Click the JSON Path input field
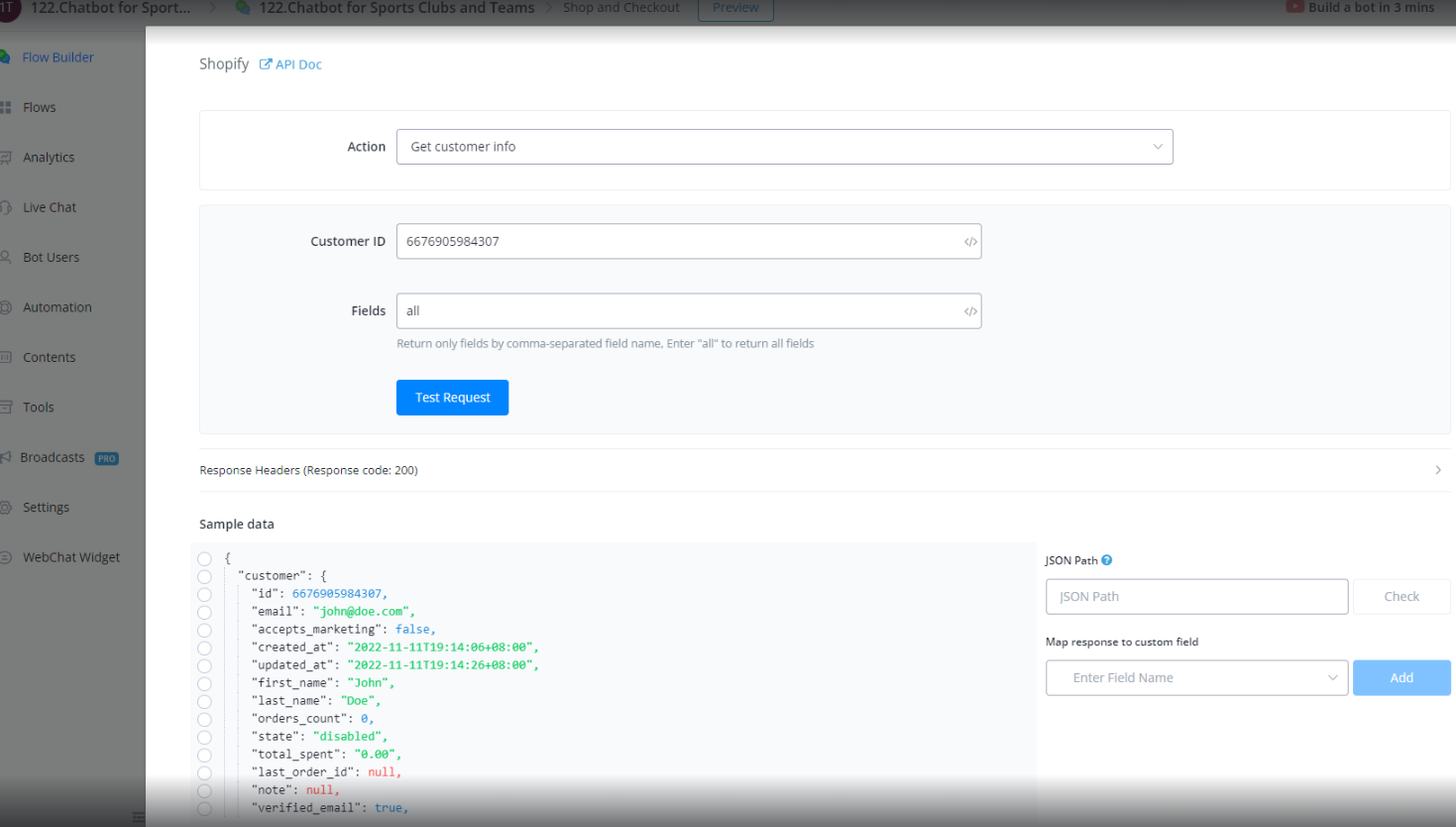The width and height of the screenshot is (1456, 827). pyautogui.click(x=1196, y=597)
